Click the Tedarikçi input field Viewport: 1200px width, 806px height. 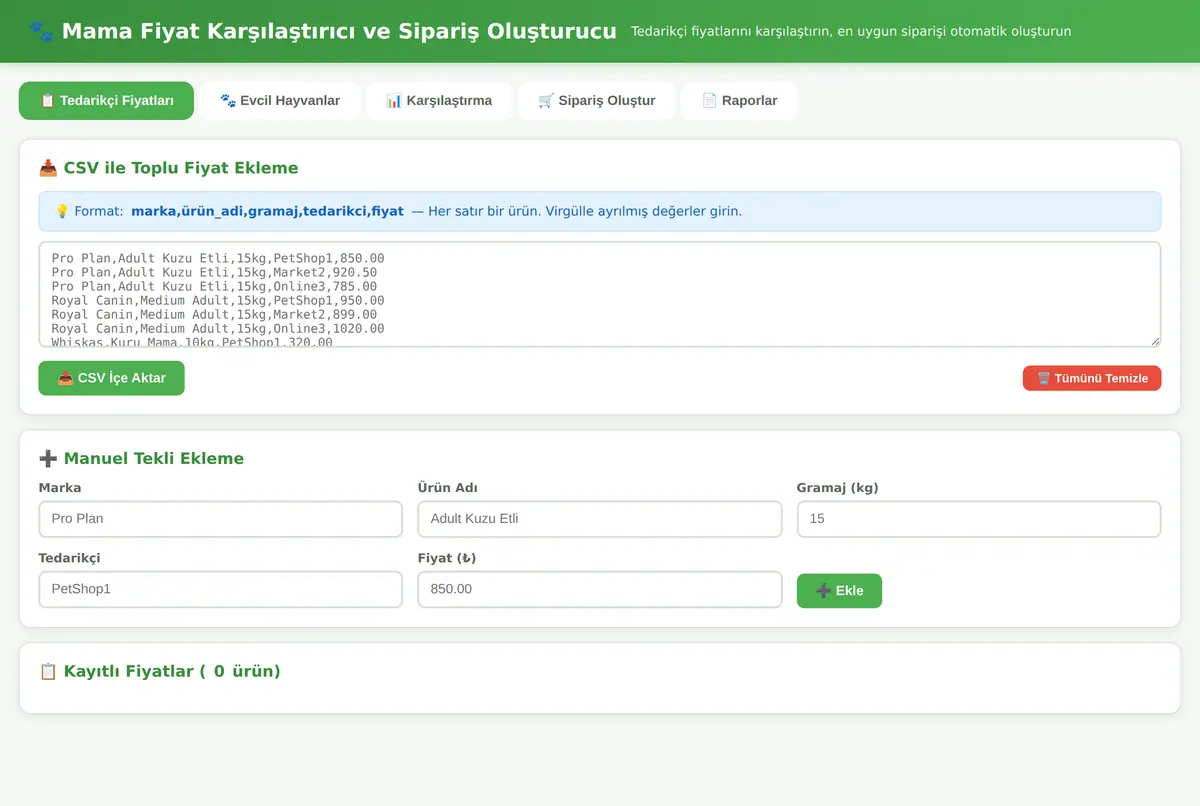[x=220, y=589]
